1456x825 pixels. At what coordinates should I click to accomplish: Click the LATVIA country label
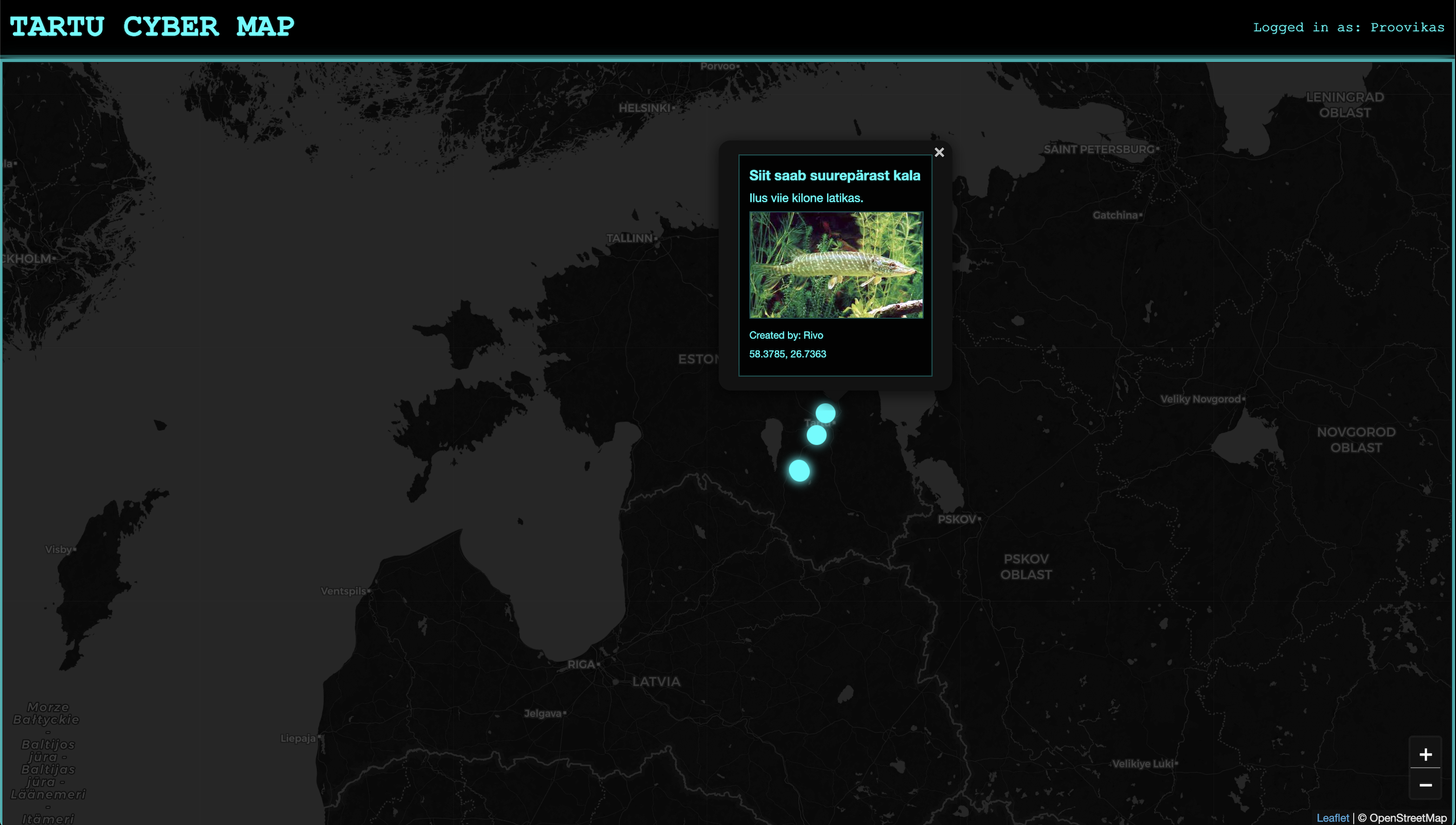coord(656,681)
